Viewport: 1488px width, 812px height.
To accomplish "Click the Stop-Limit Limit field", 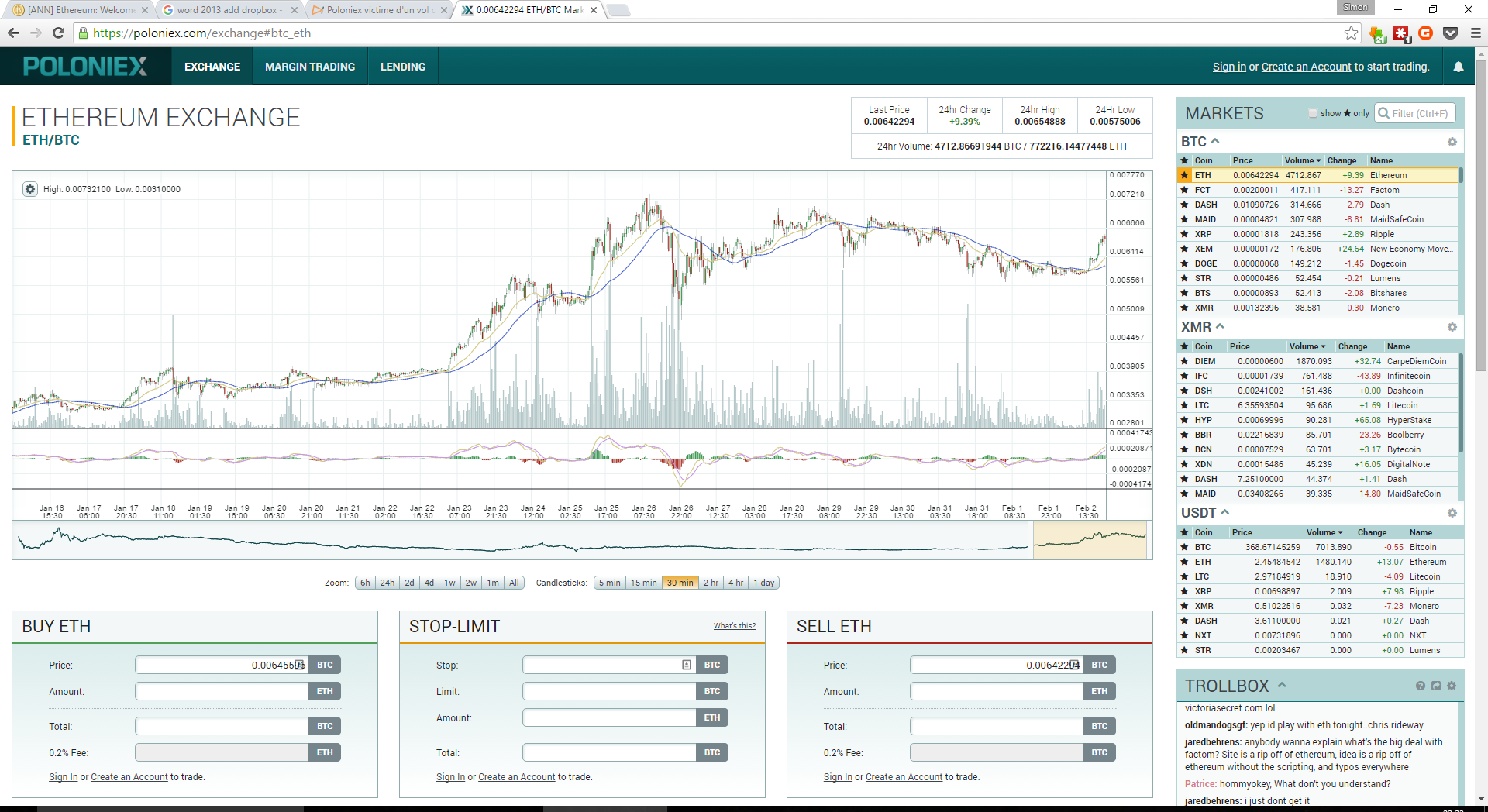I will tap(609, 691).
